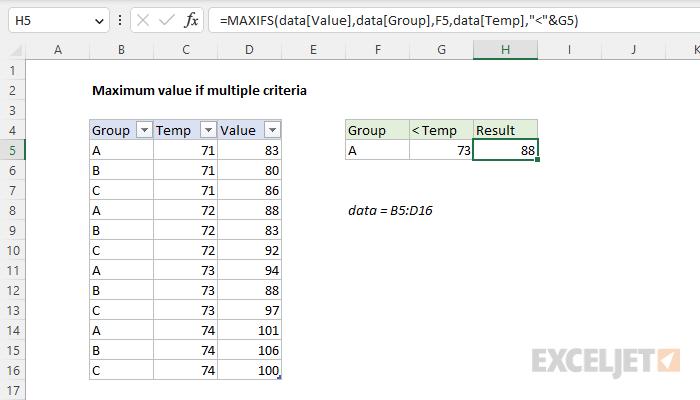Open the Value column filter dropdown
The height and width of the screenshot is (400, 700).
272,130
